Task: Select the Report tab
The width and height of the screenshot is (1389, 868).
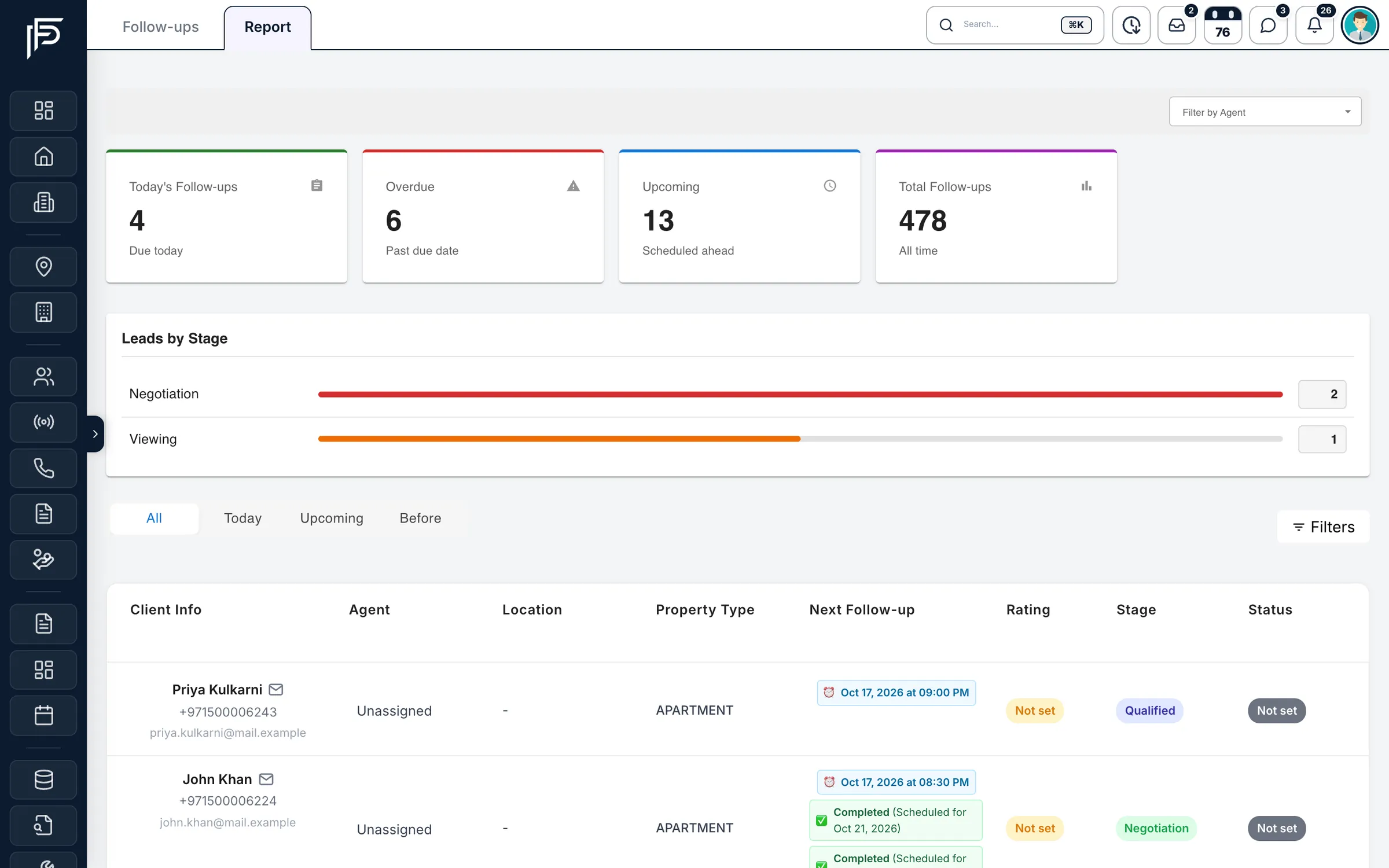Action: point(267,27)
